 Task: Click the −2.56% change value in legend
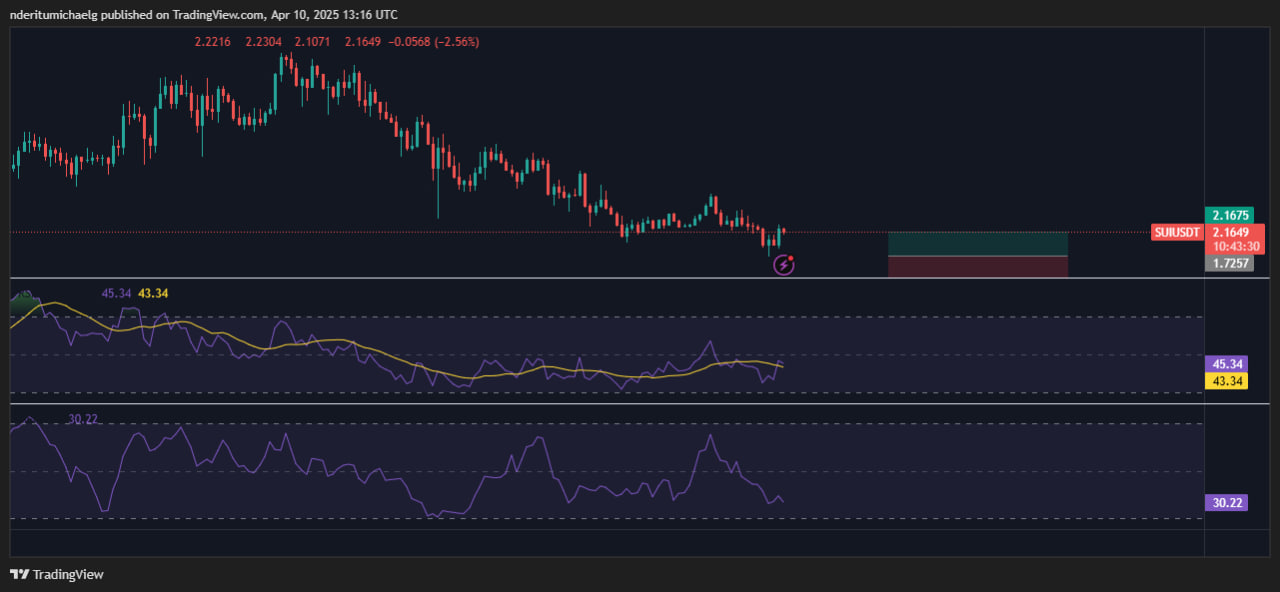coord(451,42)
